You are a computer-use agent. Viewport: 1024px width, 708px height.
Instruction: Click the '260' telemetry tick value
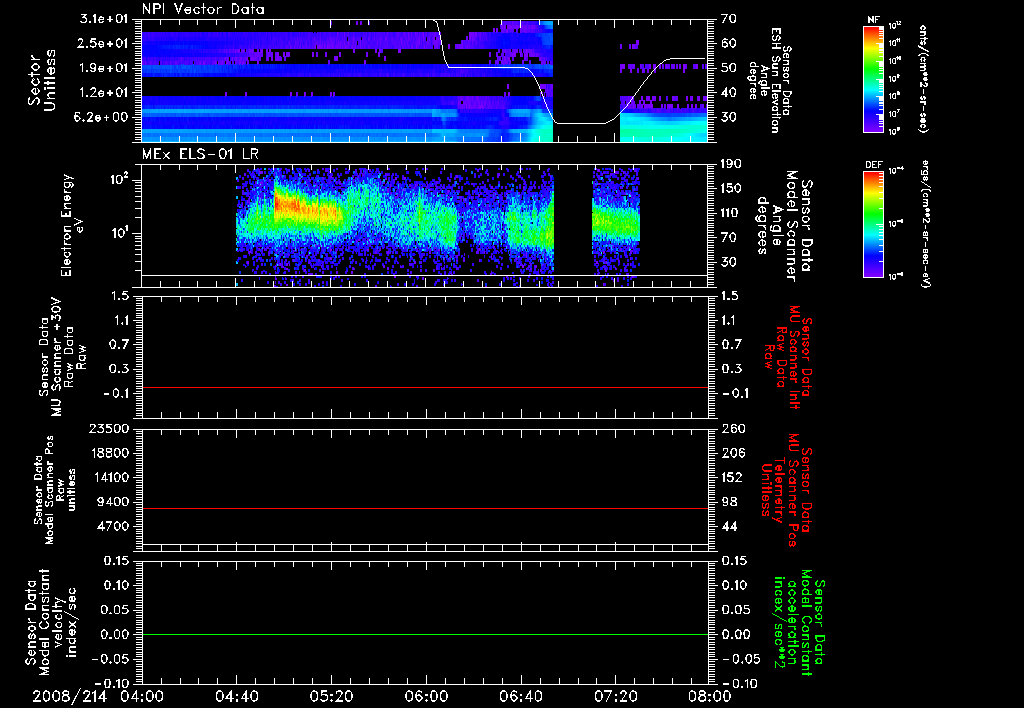pyautogui.click(x=731, y=428)
